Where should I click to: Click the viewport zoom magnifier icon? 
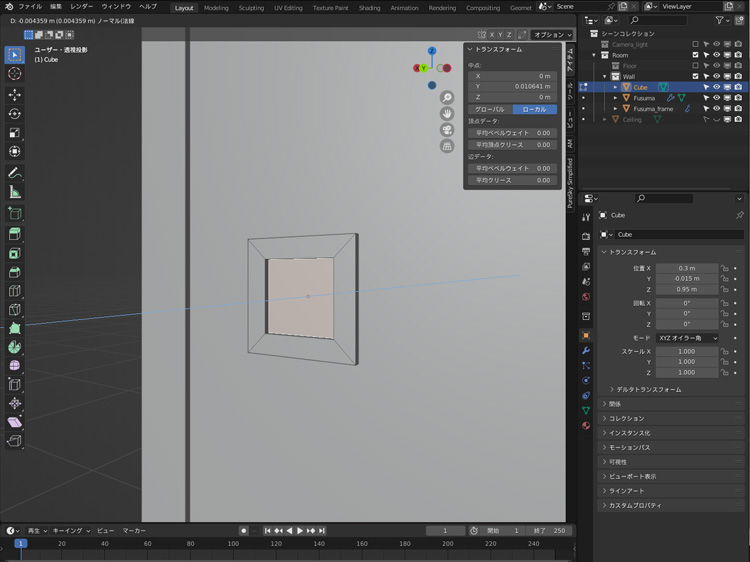(447, 98)
